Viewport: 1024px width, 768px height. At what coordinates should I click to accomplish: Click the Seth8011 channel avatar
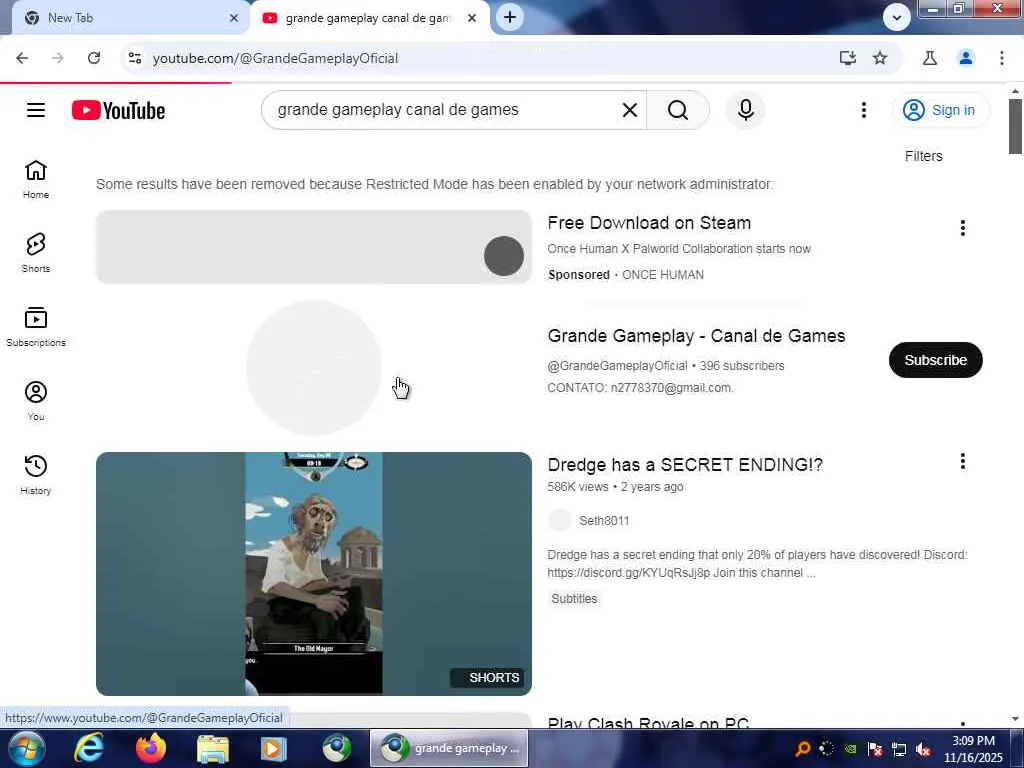560,520
